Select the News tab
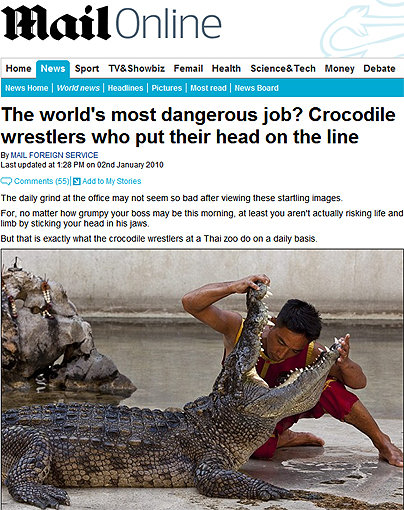 pyautogui.click(x=53, y=69)
